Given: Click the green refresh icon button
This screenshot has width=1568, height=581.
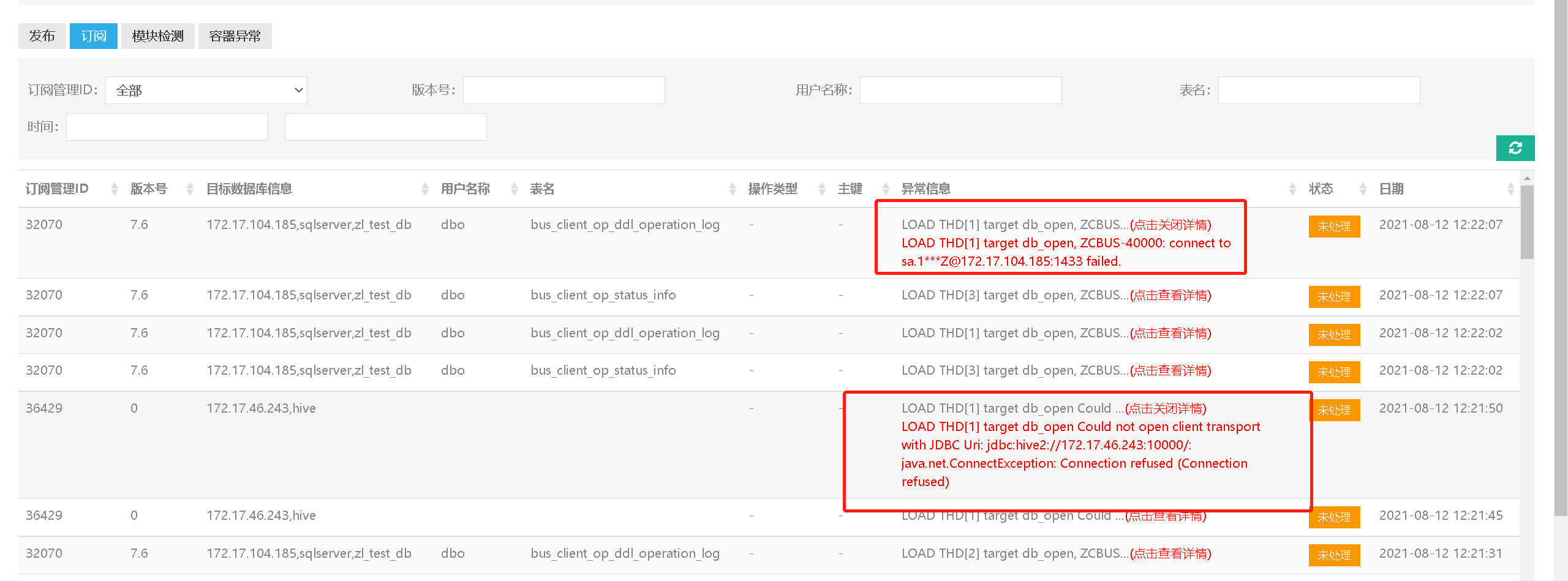Looking at the screenshot, I should tap(1515, 148).
